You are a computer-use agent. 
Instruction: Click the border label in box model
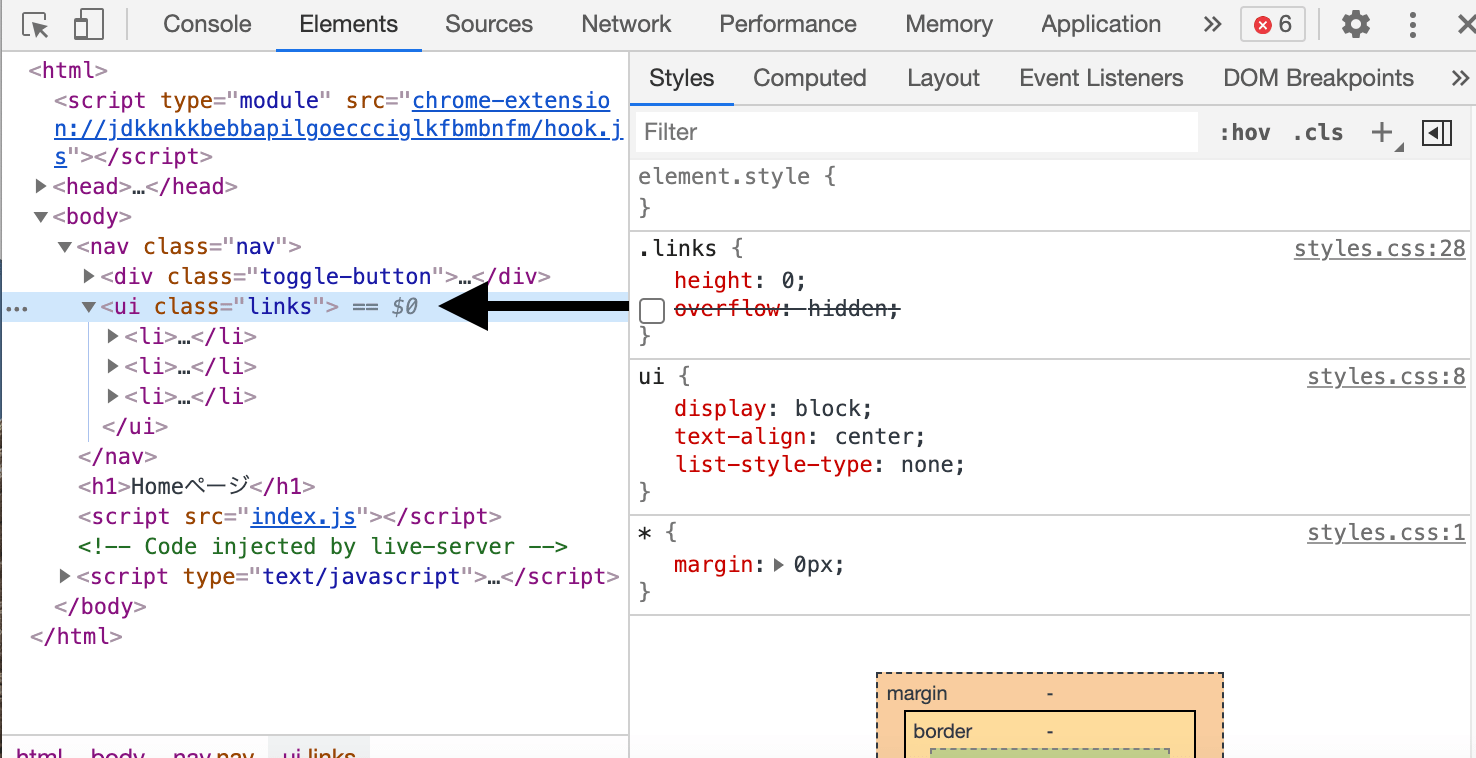(942, 731)
